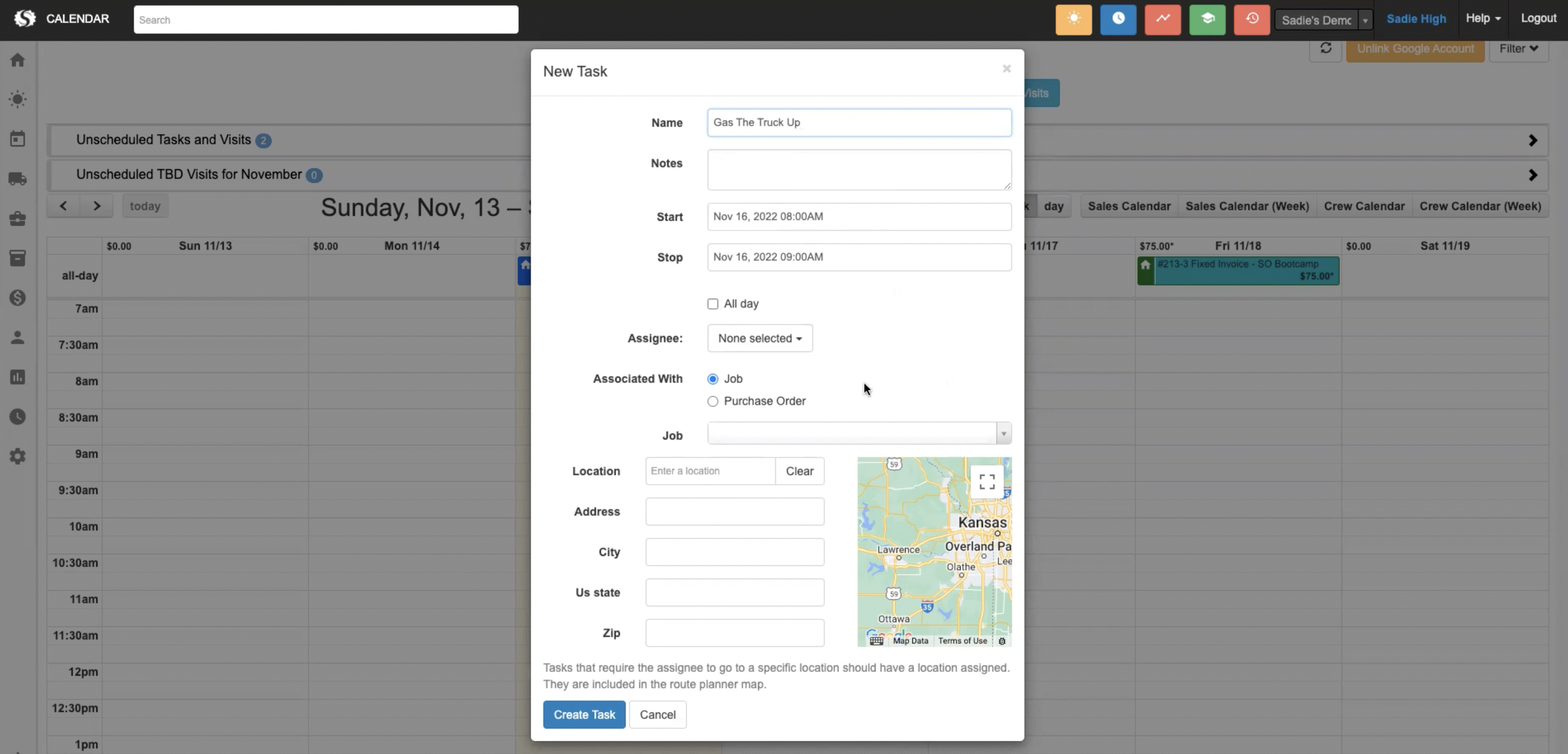Expand the Job combo box dropdown

[x=1003, y=434]
